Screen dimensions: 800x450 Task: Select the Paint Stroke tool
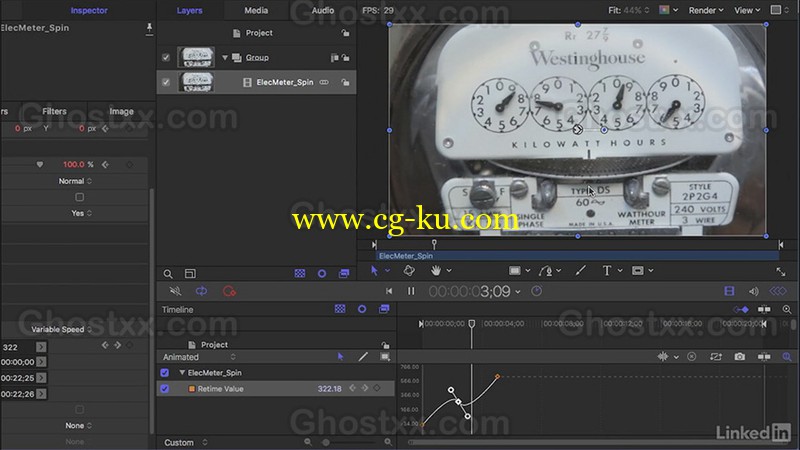coord(580,271)
